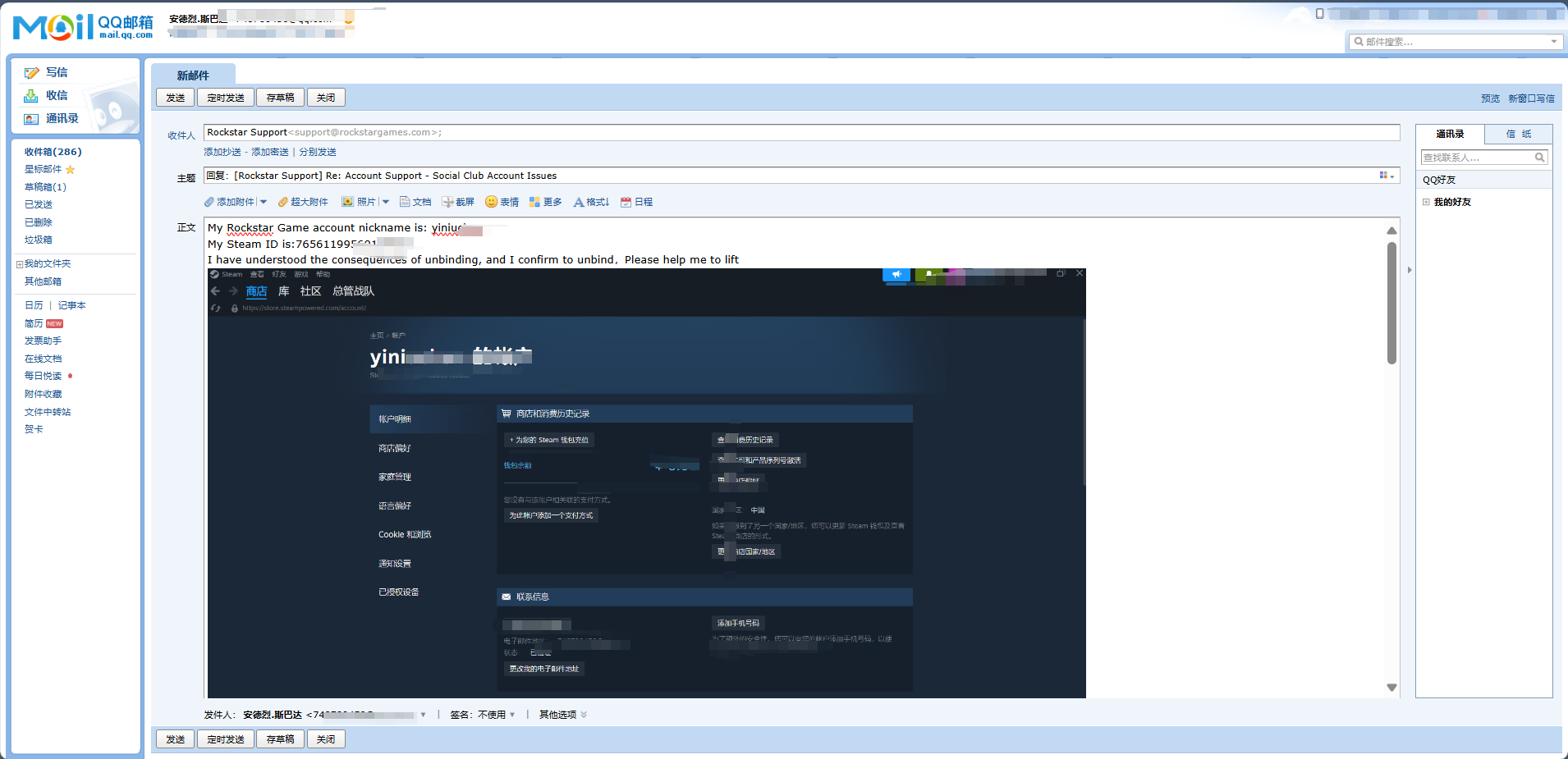
Task: Expand the 我的好友 contact group
Action: (1426, 202)
